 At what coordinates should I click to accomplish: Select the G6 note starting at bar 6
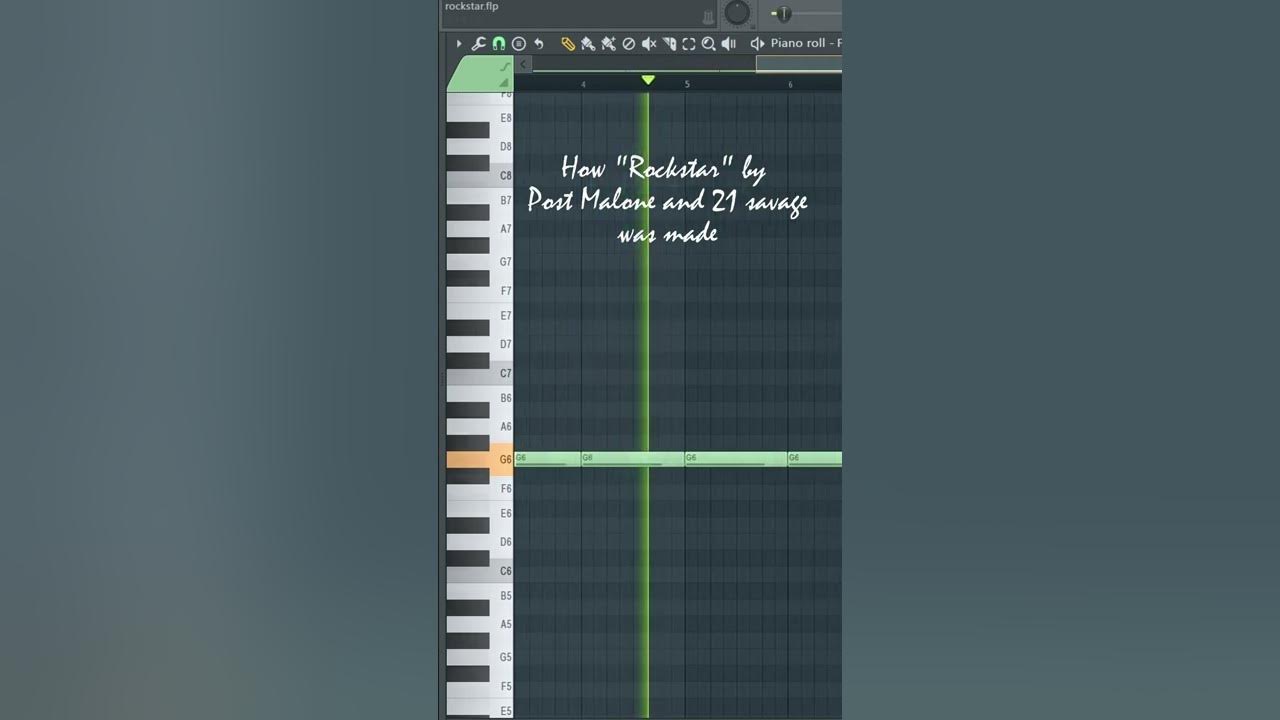(815, 459)
